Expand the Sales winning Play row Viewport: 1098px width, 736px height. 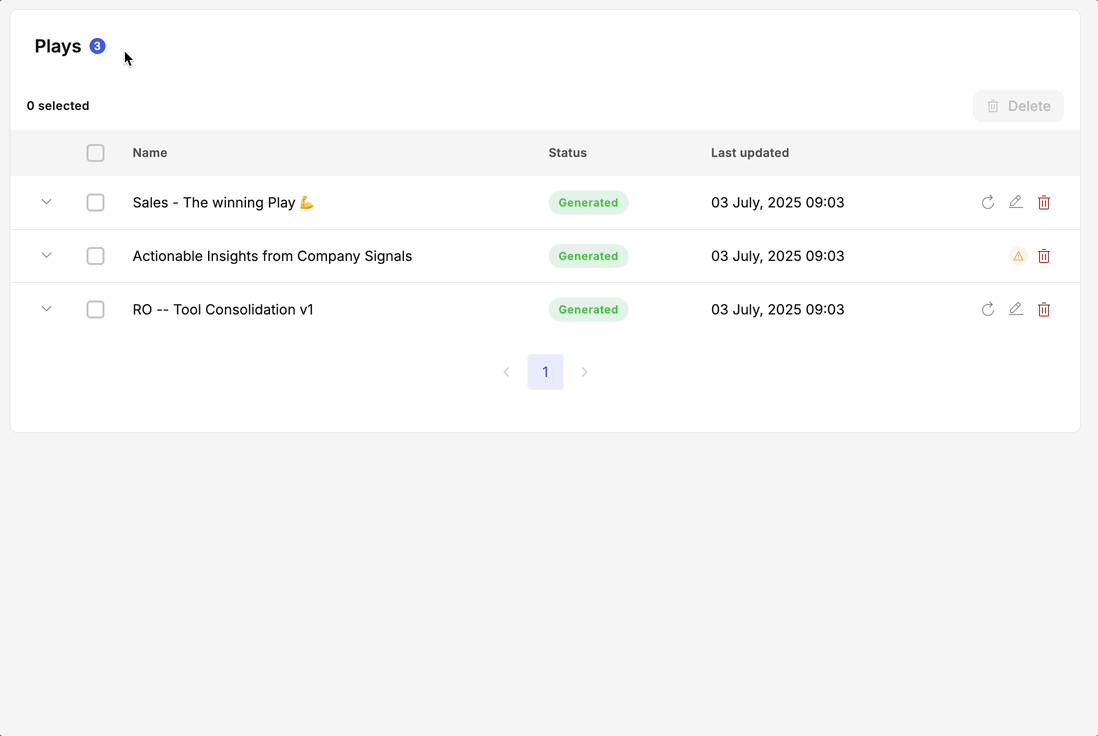point(46,202)
